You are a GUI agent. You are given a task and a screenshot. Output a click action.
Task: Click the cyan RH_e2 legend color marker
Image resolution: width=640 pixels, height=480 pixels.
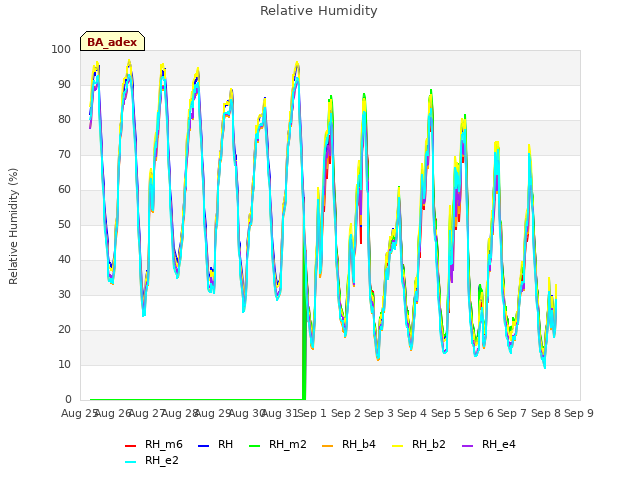[x=130, y=462]
